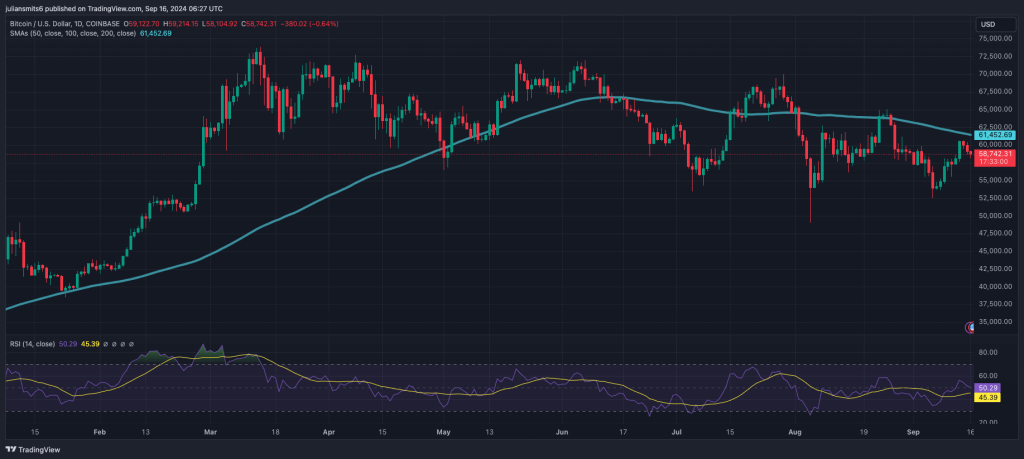Click the SMAs (50, close, 100...) legend
1024x459 pixels.
point(72,33)
